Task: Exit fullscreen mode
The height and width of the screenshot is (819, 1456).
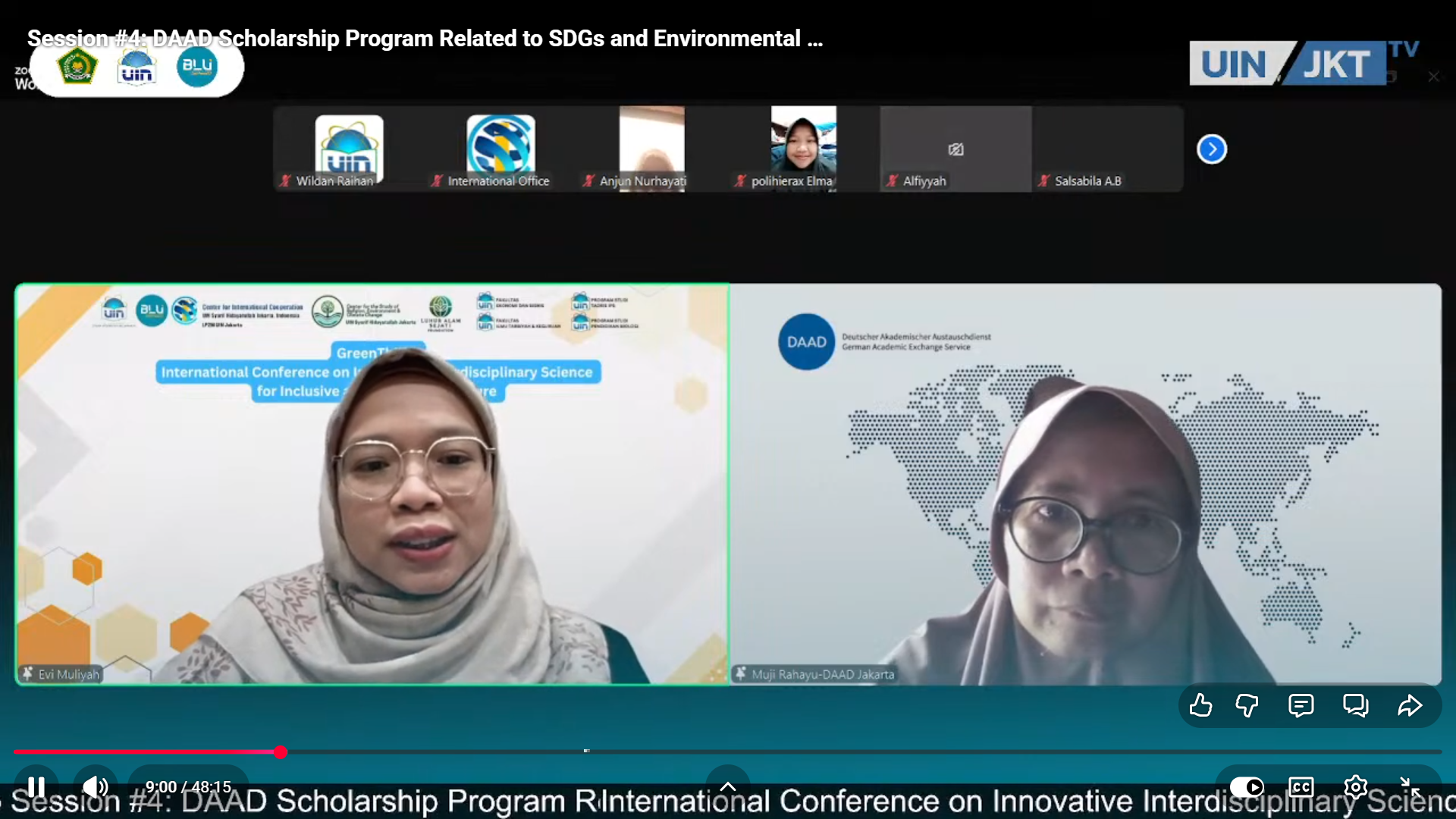Action: click(1410, 786)
